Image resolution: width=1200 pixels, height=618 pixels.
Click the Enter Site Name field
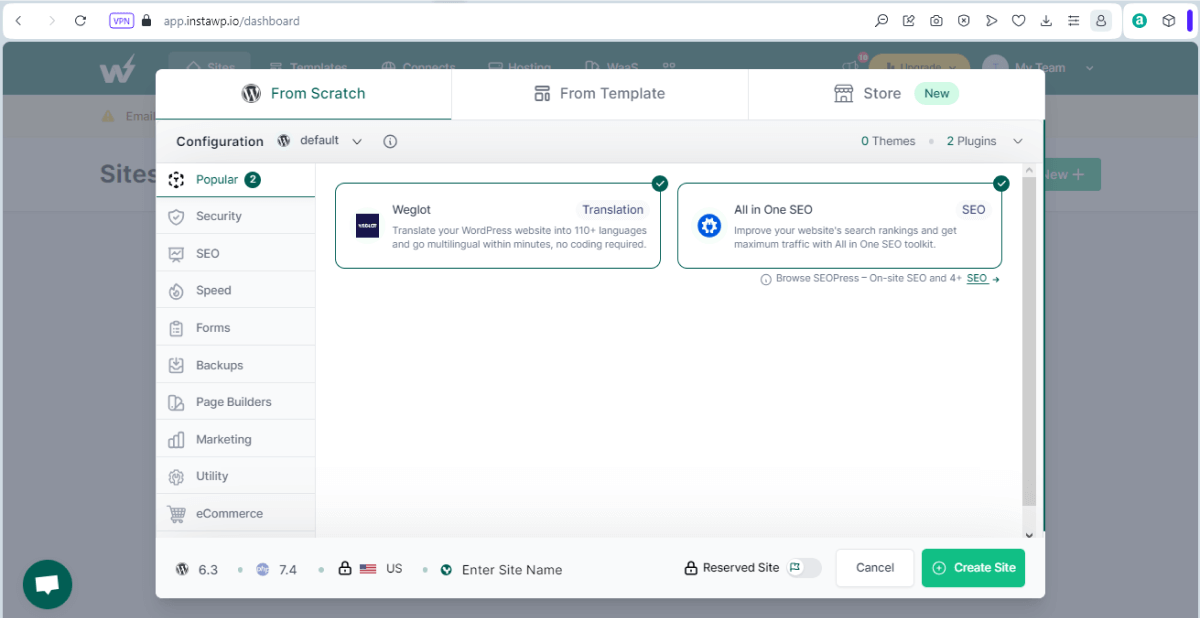pos(512,570)
